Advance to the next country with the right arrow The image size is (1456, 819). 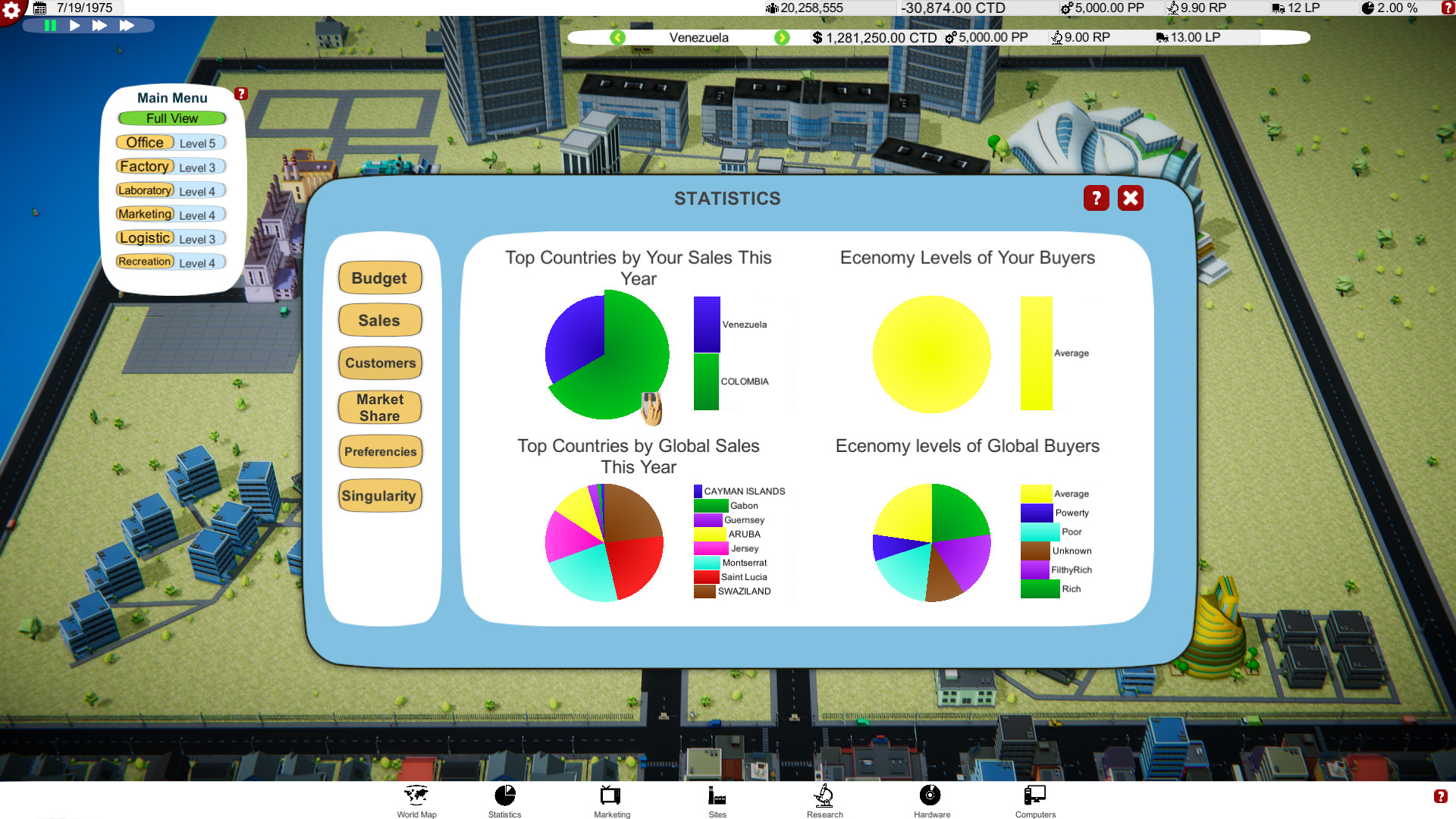point(782,37)
